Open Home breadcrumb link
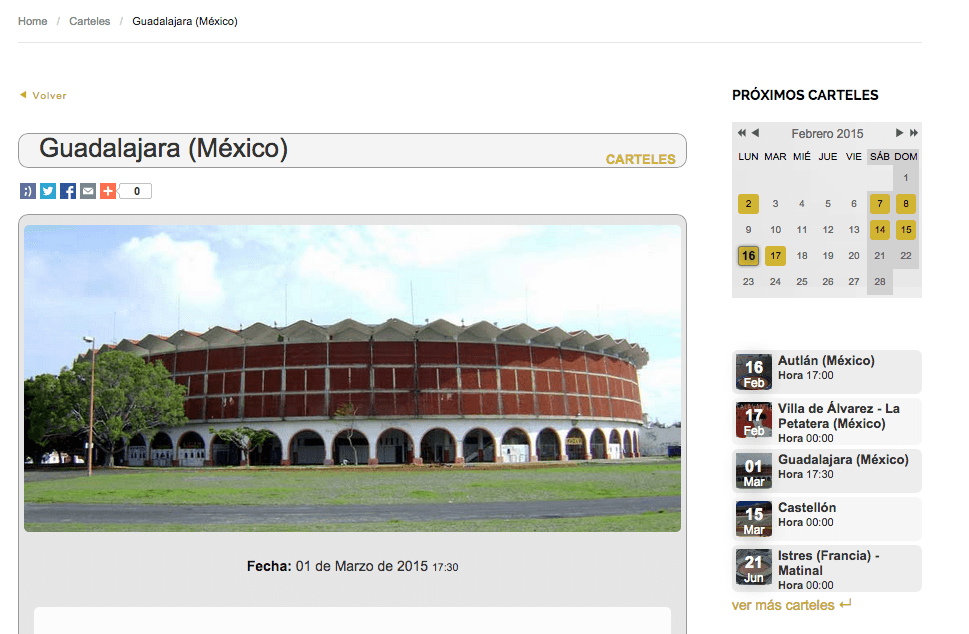Image resolution: width=969 pixels, height=634 pixels. coord(33,21)
